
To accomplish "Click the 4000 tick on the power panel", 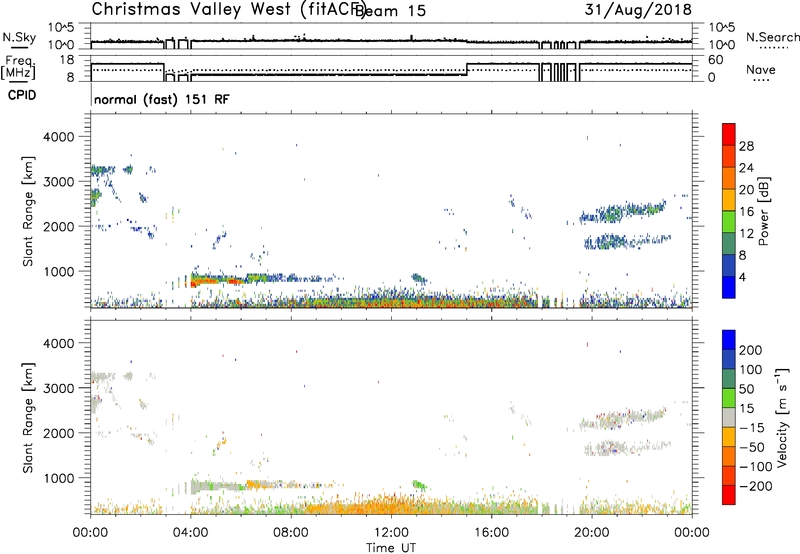I will point(58,137).
